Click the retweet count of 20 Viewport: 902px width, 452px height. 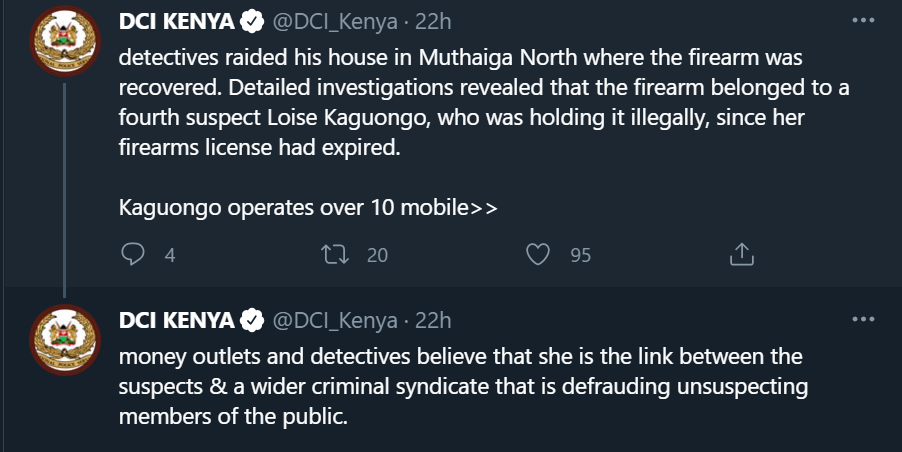(x=377, y=255)
